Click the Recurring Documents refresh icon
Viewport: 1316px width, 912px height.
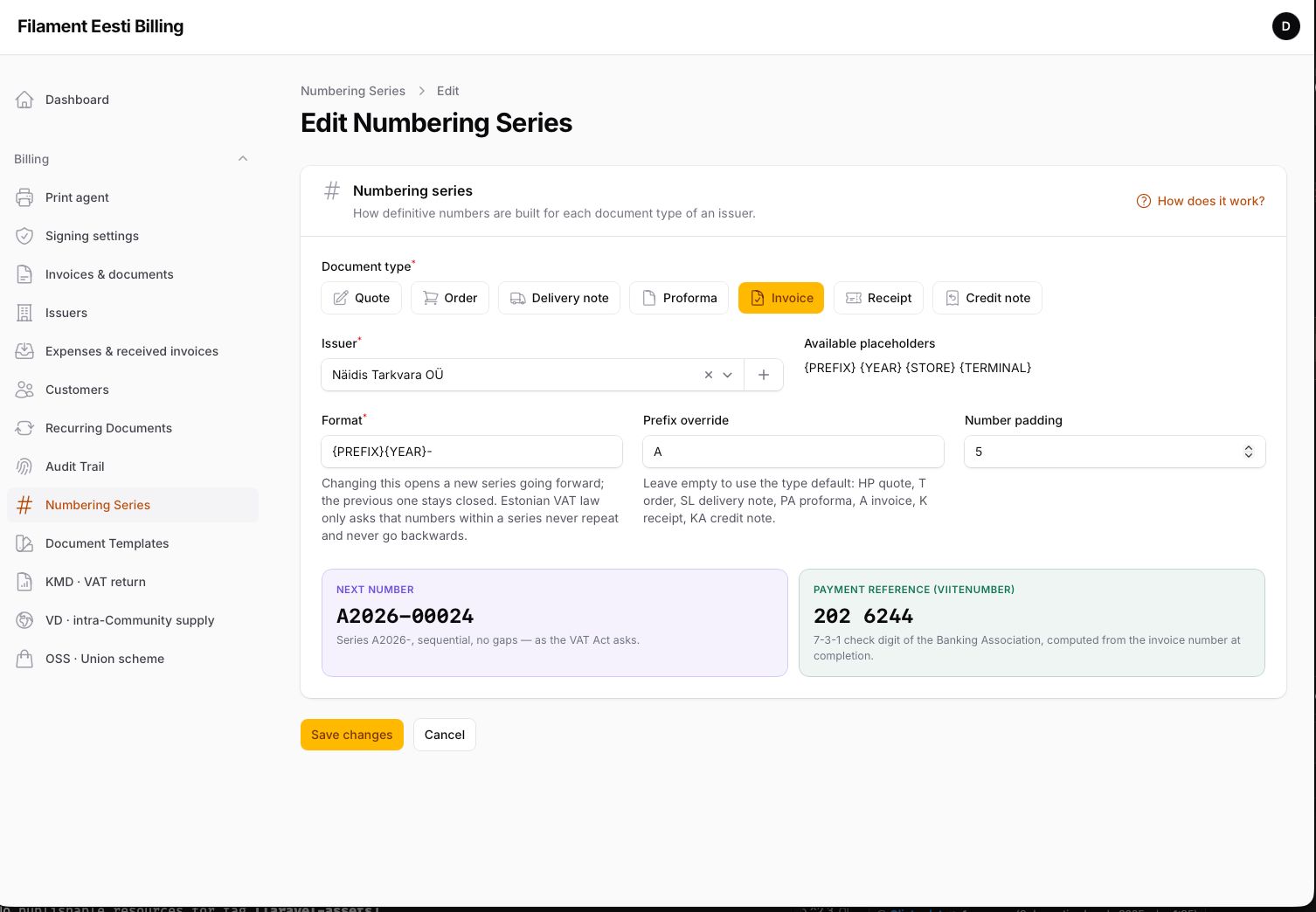24,428
